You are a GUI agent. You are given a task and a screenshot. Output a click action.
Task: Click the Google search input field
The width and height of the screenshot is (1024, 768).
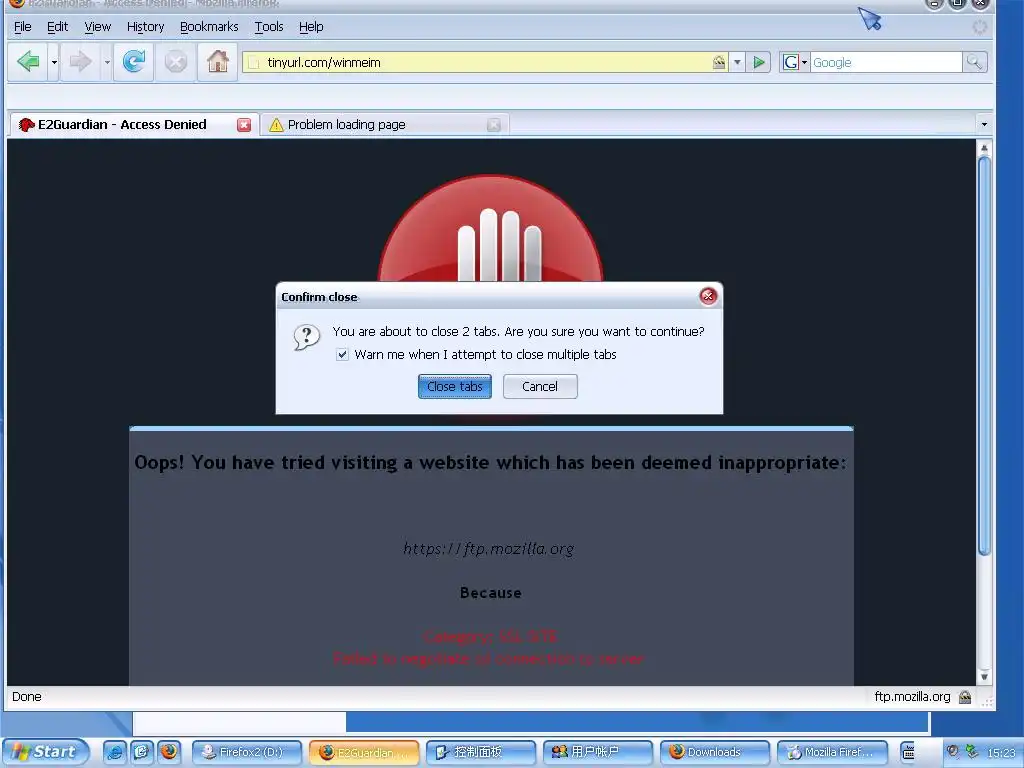point(886,63)
